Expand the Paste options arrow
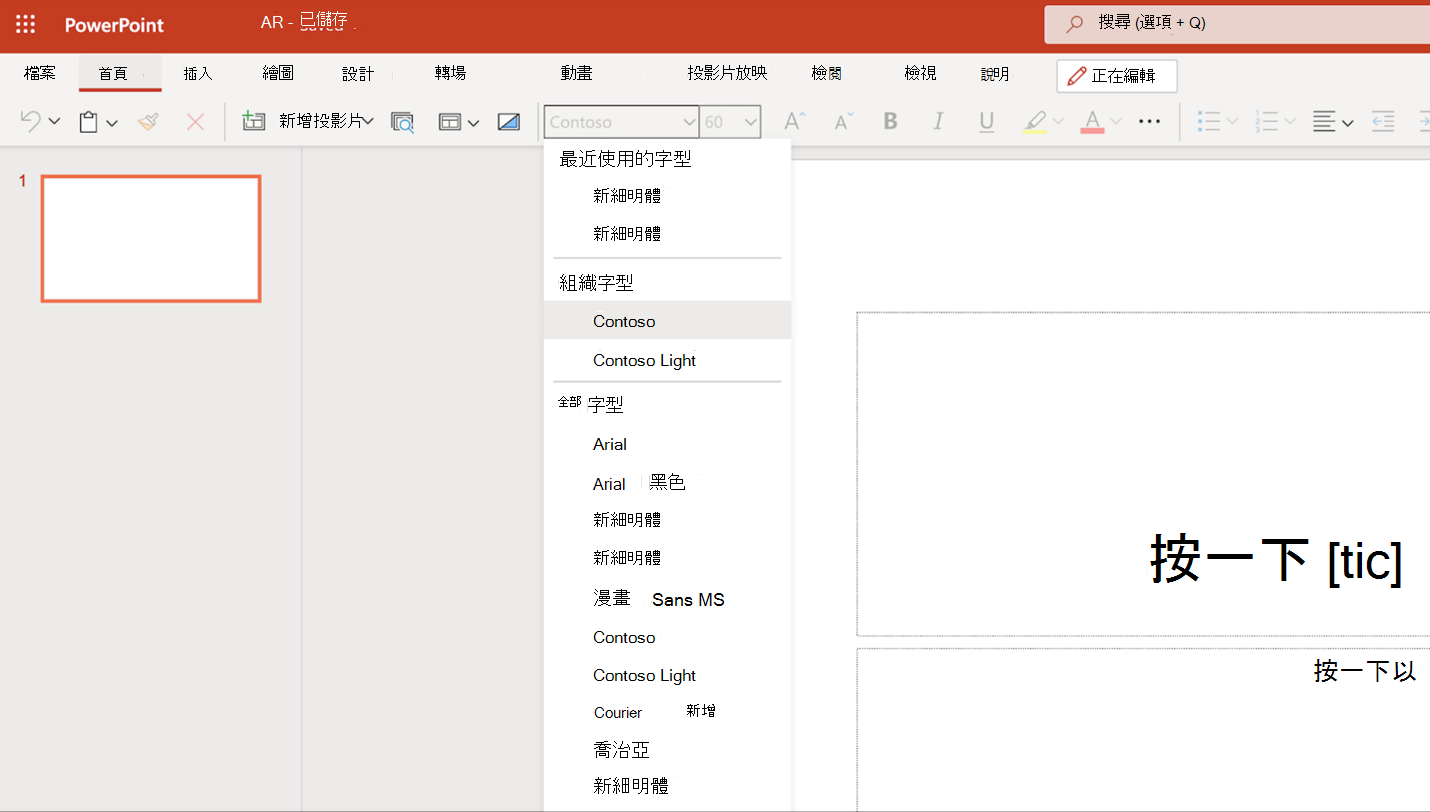 pyautogui.click(x=112, y=123)
